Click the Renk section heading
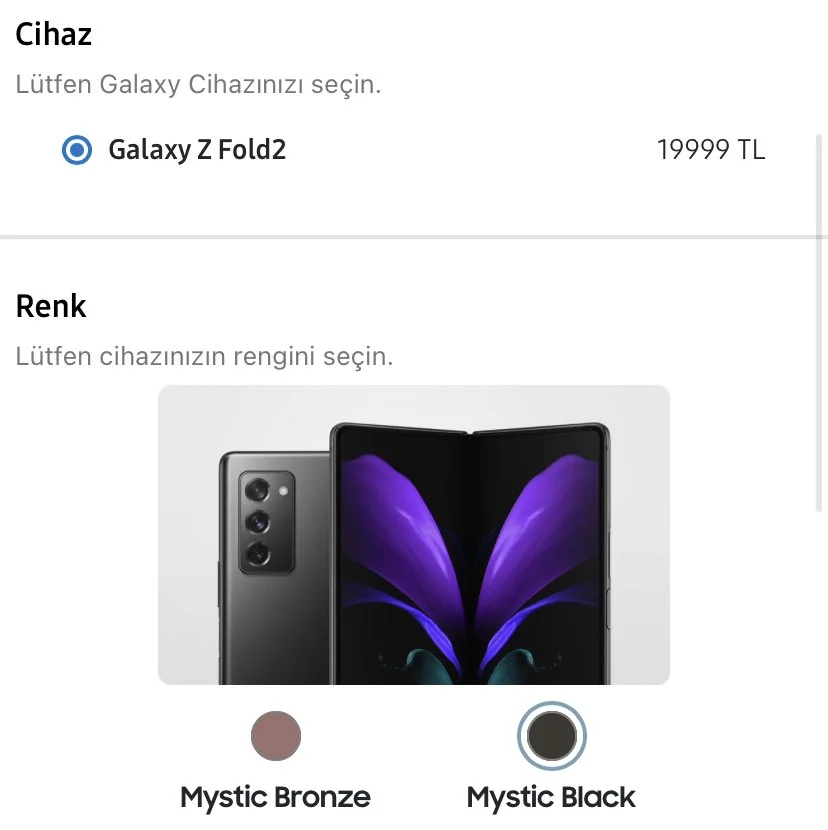 [x=50, y=306]
